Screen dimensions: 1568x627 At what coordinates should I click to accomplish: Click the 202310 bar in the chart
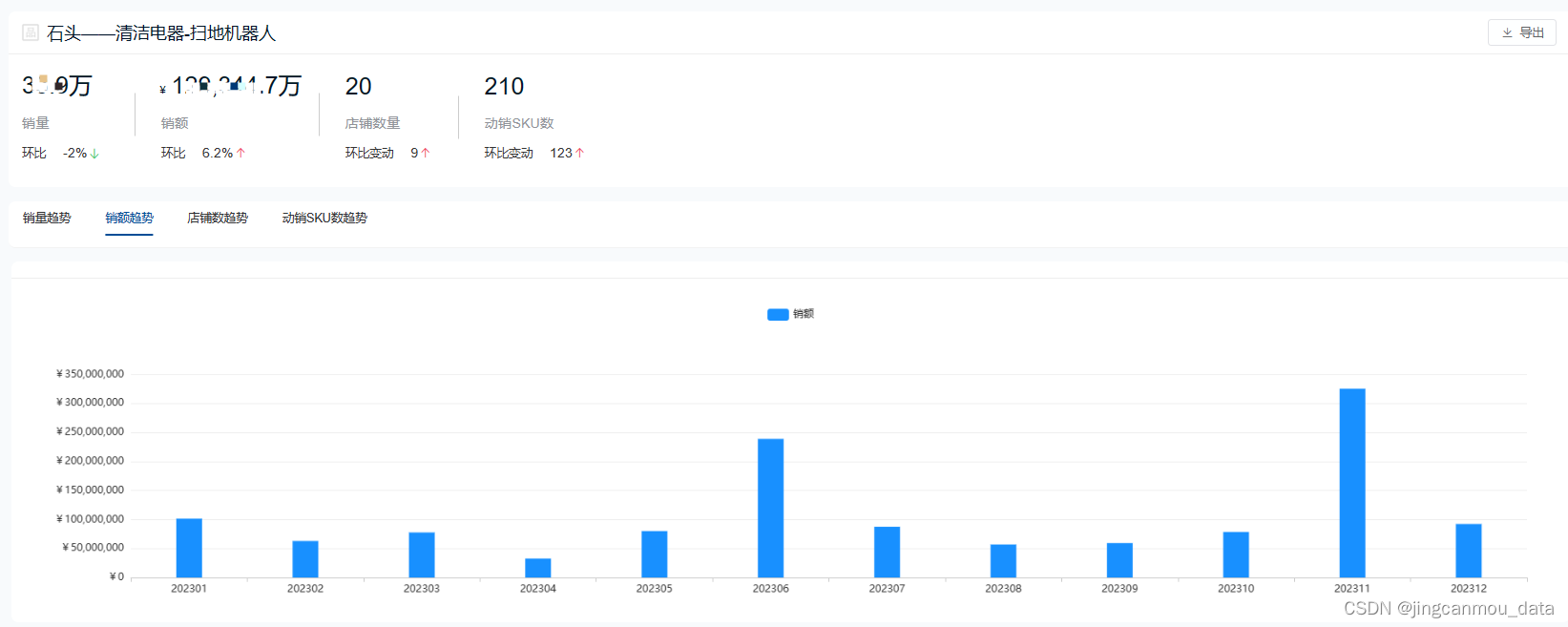[1236, 554]
